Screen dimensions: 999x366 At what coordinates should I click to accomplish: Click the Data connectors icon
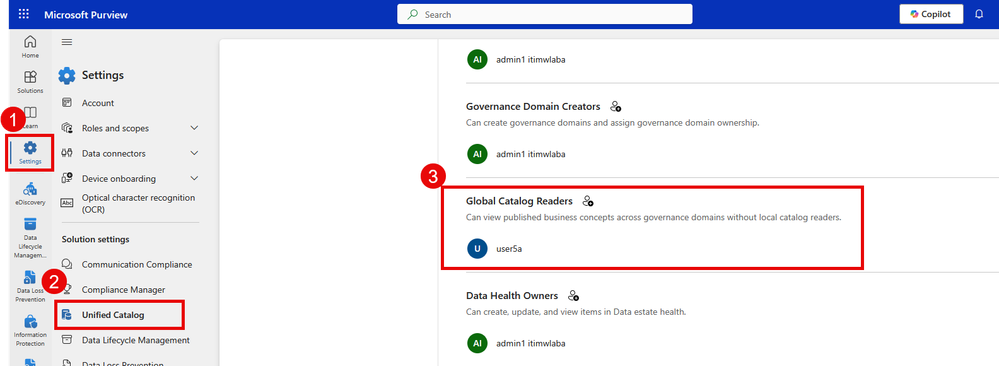pos(67,153)
